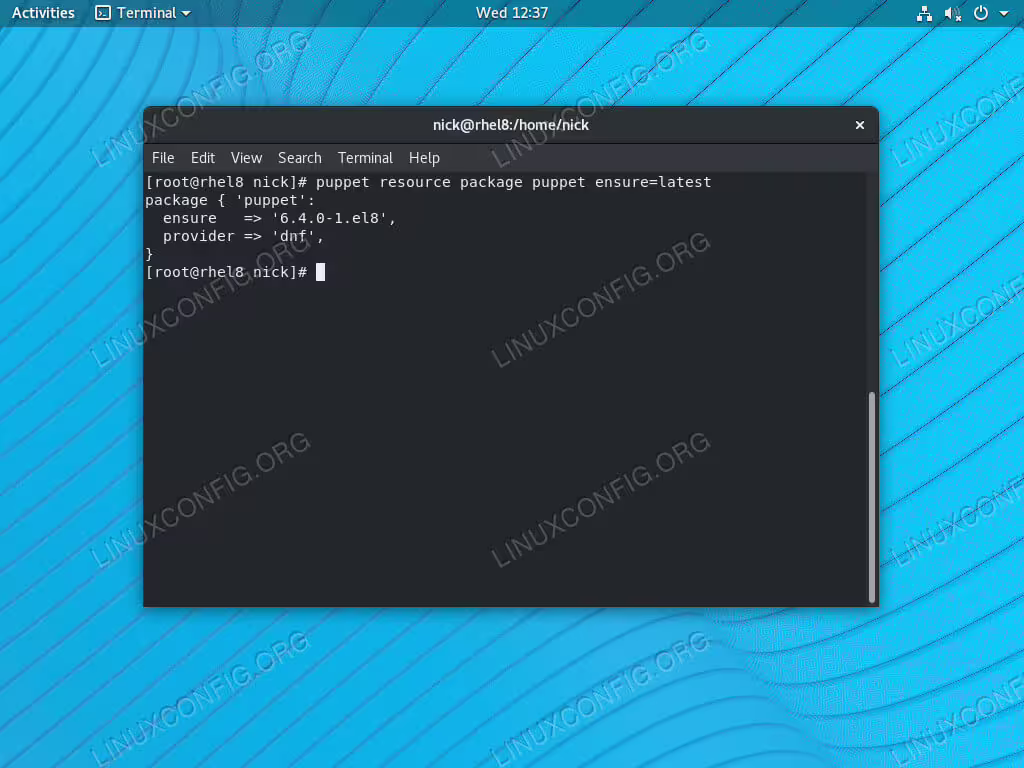Viewport: 1024px width, 768px height.
Task: Click the terminal vertical scrollbar
Action: 871,496
